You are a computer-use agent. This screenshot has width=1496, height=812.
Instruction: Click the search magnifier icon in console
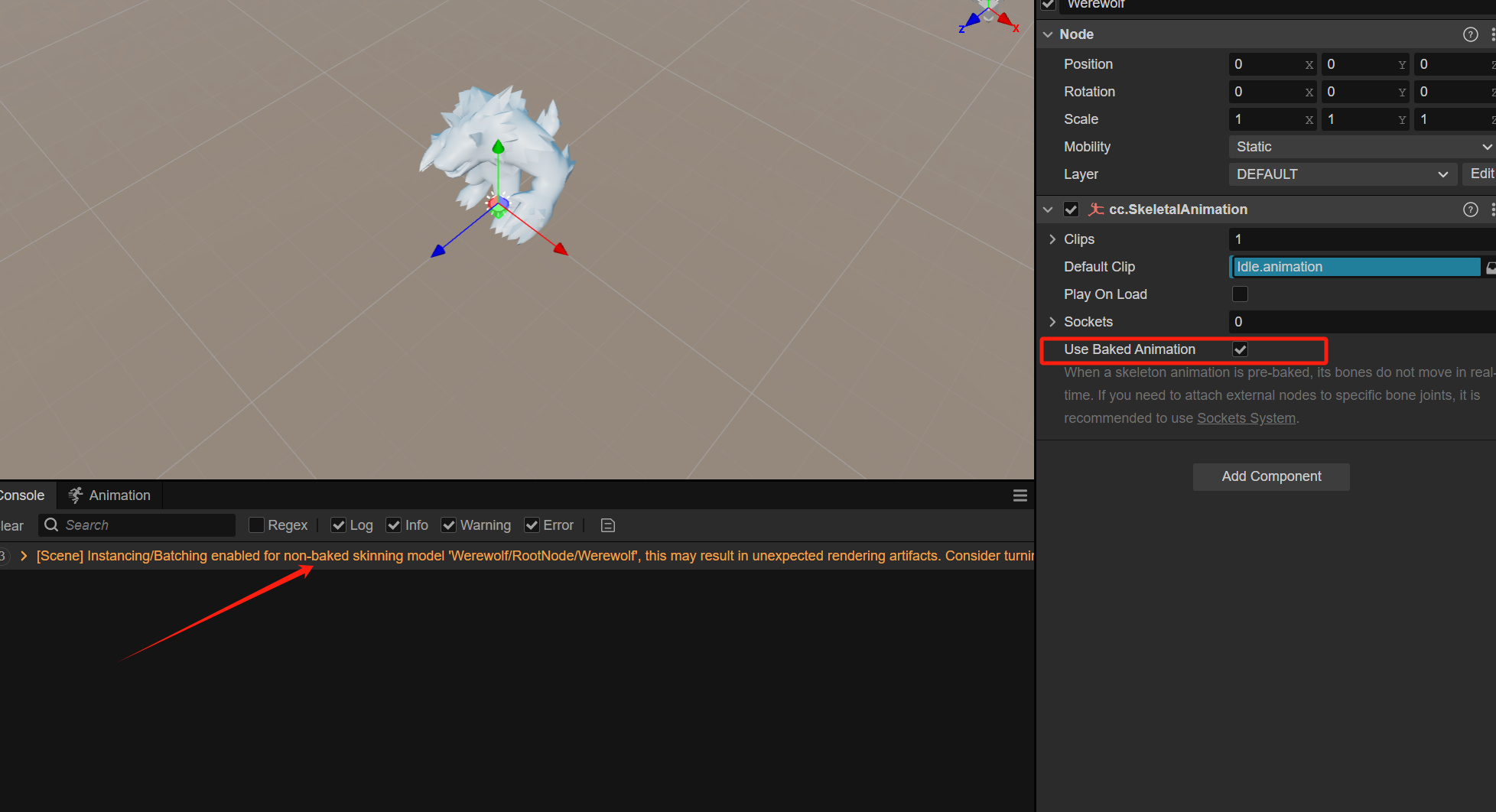click(51, 525)
